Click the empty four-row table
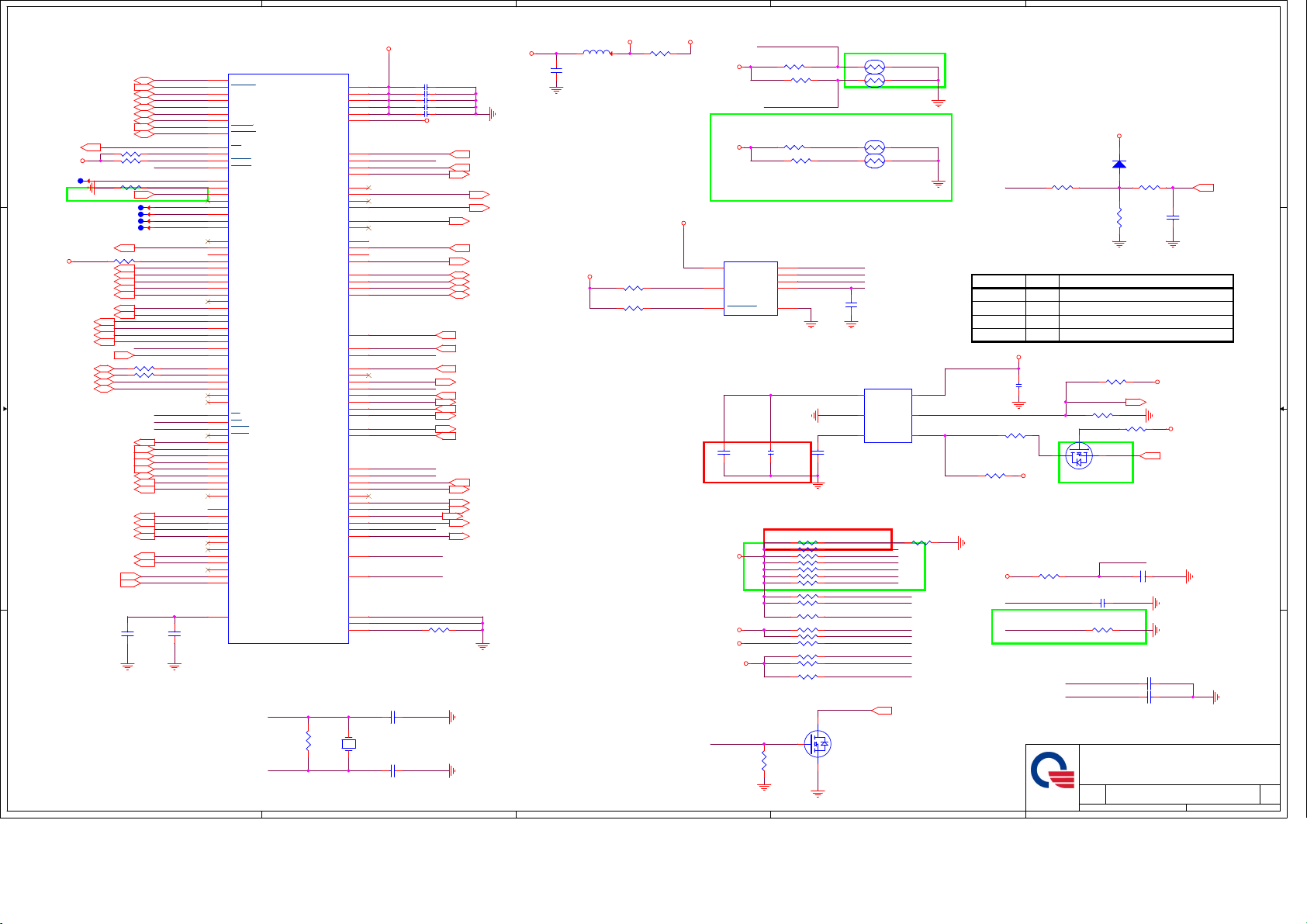Image resolution: width=1307 pixels, height=924 pixels. click(1102, 308)
